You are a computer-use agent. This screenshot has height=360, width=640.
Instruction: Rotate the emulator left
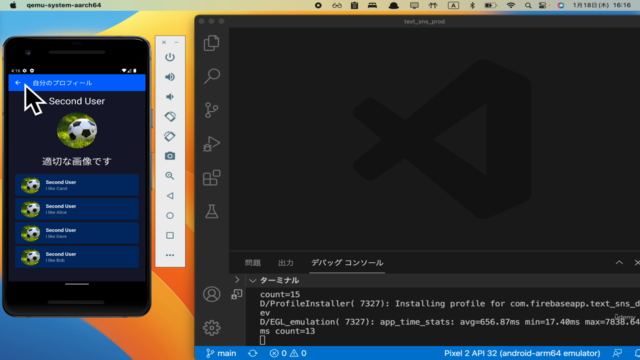point(170,116)
